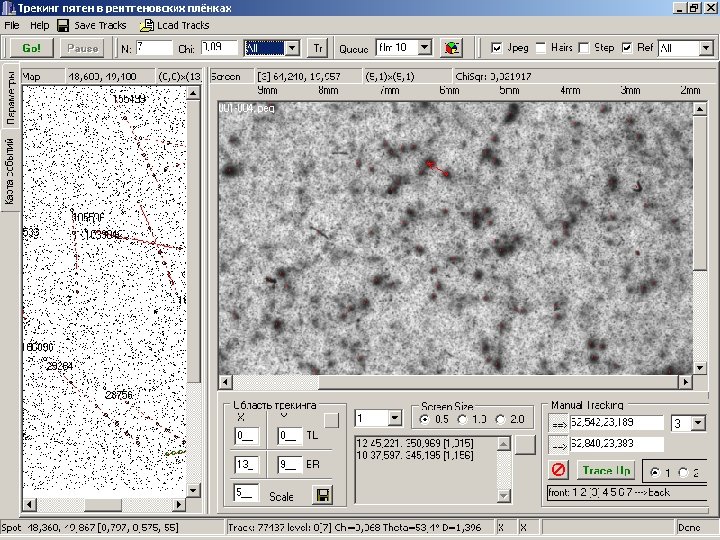Click the red prohibition cancel icon
Screen dimensions: 720x540
559,470
